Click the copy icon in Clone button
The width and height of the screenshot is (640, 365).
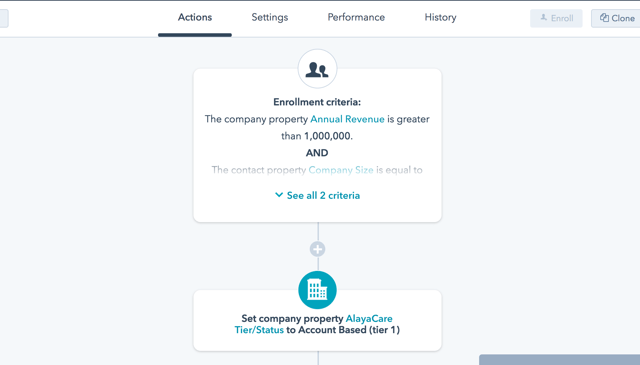coord(604,18)
